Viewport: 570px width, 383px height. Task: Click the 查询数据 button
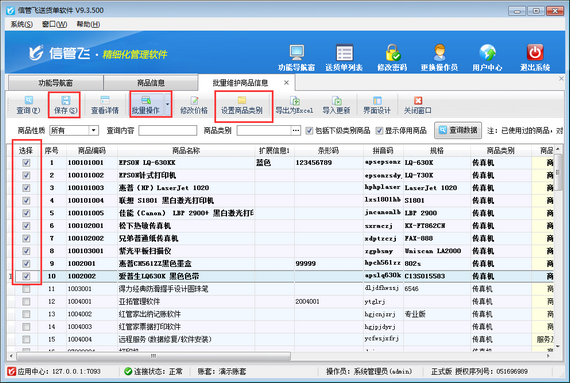[458, 130]
